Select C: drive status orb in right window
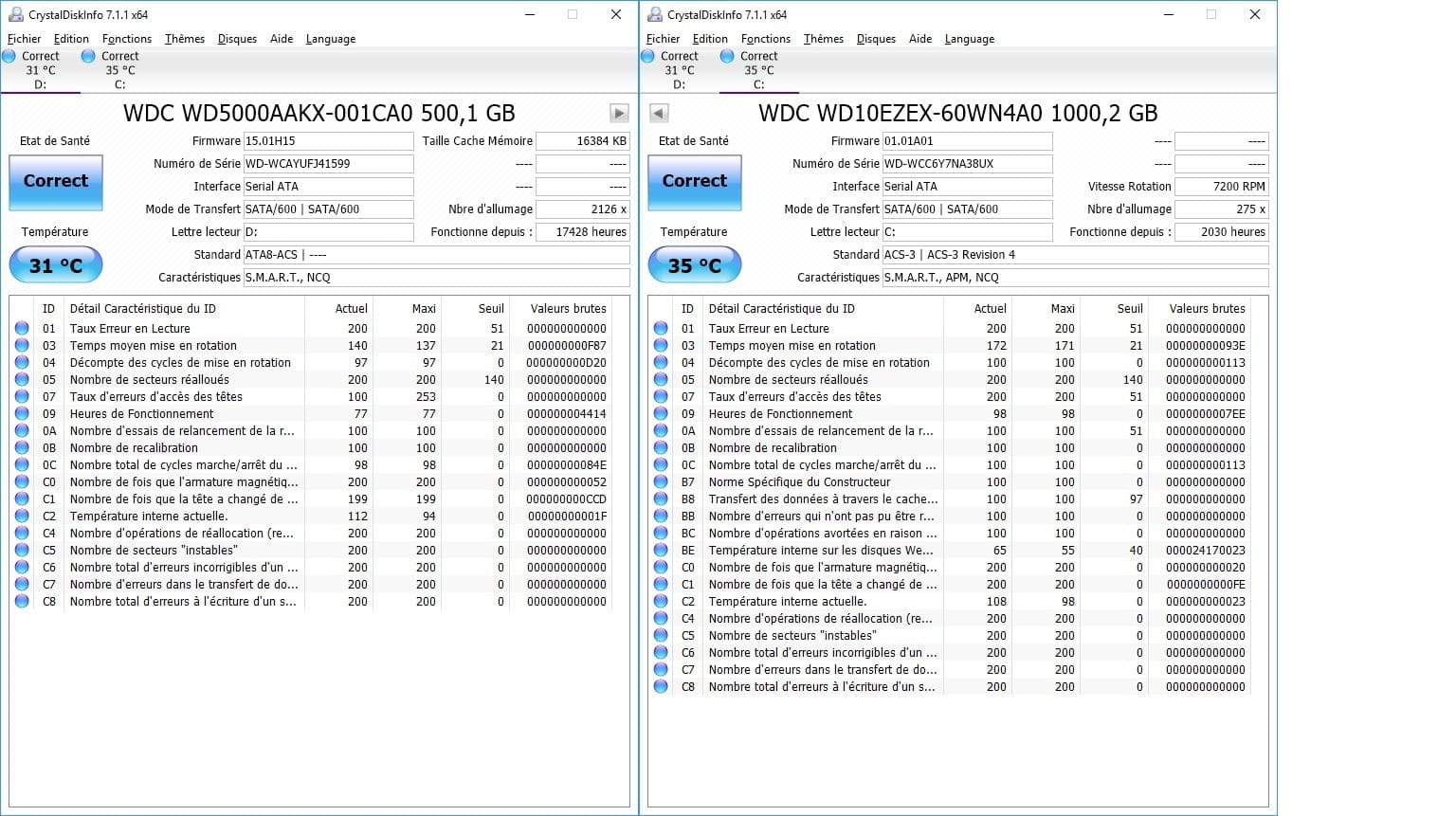Image resolution: width=1456 pixels, height=816 pixels. (727, 56)
